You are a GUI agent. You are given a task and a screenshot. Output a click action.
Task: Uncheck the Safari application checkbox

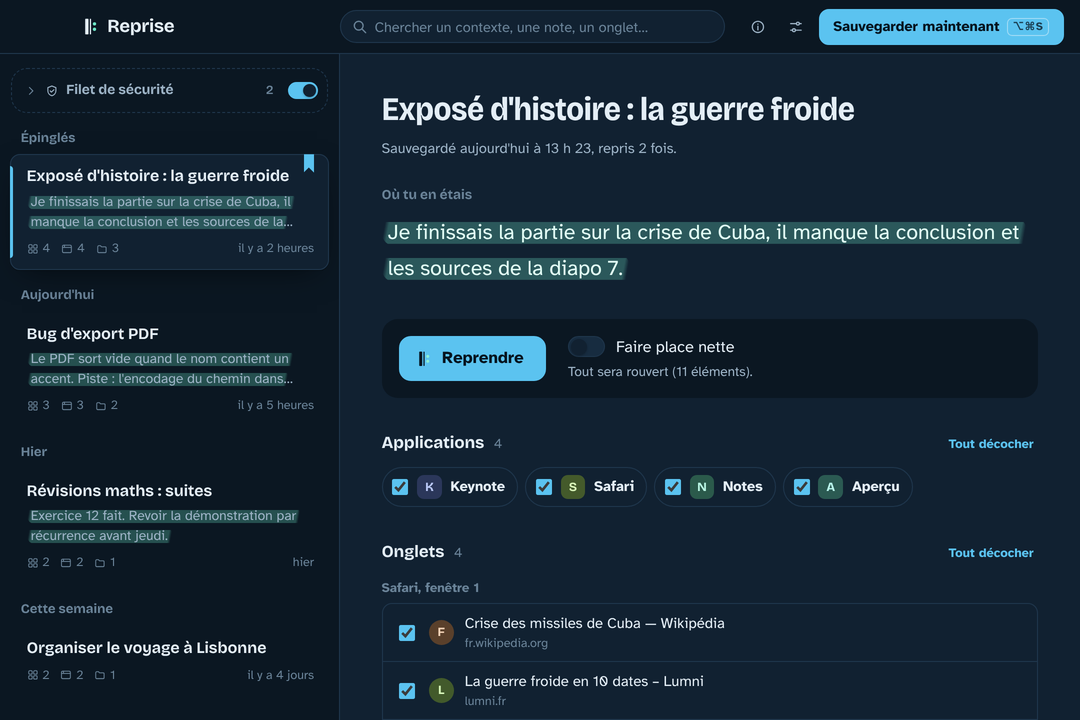click(544, 486)
